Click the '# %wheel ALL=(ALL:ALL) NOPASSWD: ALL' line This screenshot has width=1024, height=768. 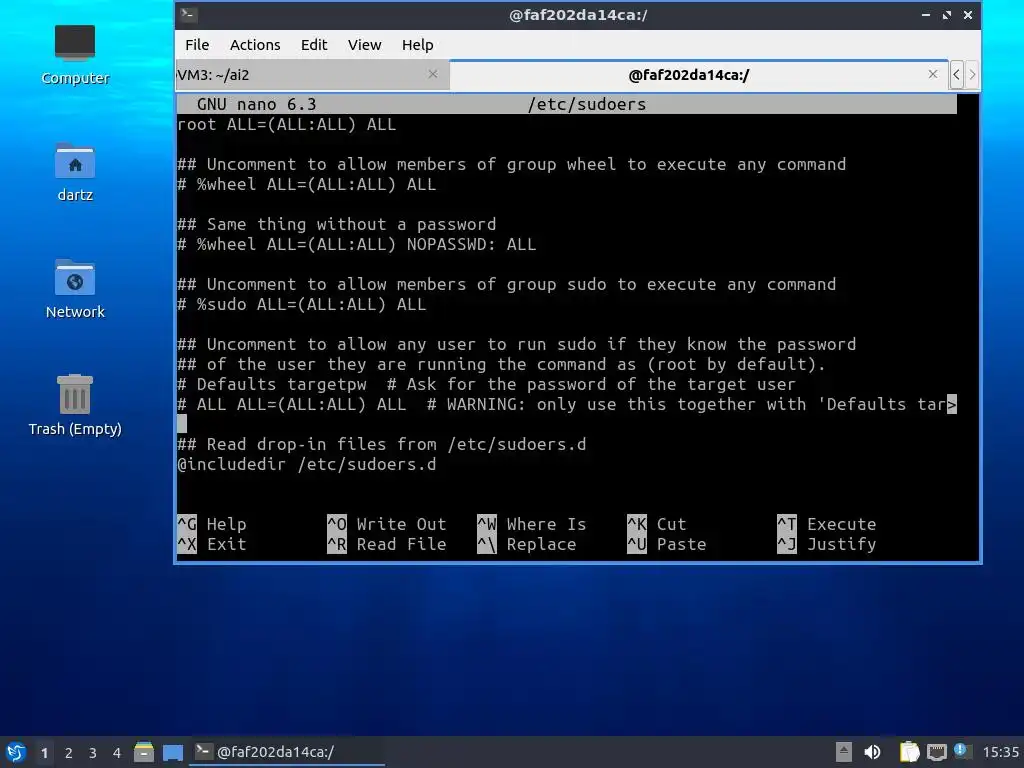point(357,244)
